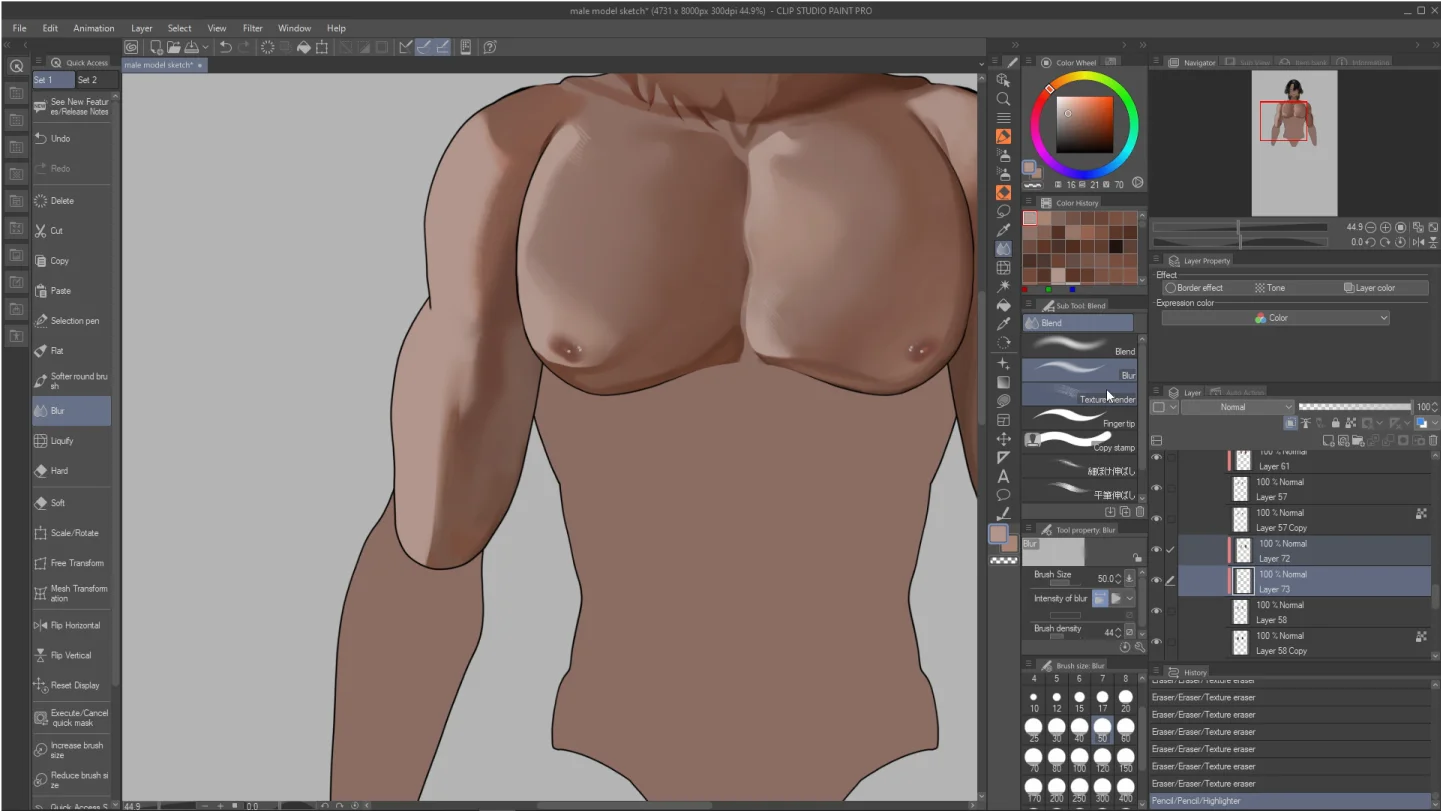Open the Sub Tool panel menu

pos(1028,305)
